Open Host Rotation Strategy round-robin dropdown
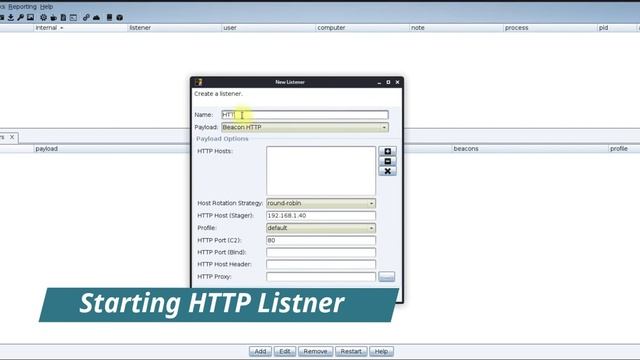Viewport: 640px width, 360px height. (321, 203)
